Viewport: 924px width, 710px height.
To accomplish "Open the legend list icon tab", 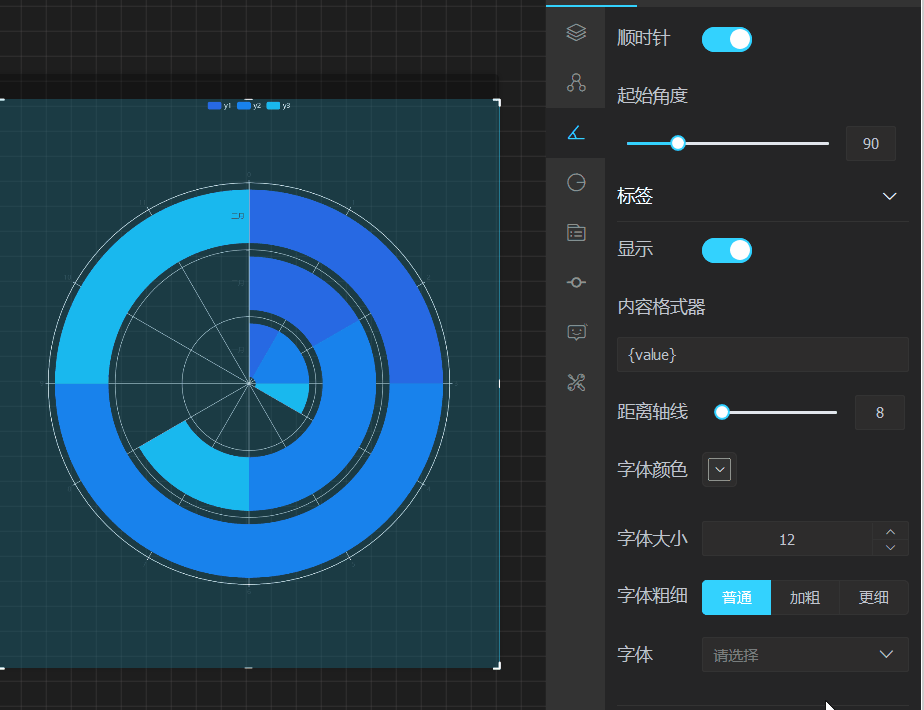I will tap(576, 233).
